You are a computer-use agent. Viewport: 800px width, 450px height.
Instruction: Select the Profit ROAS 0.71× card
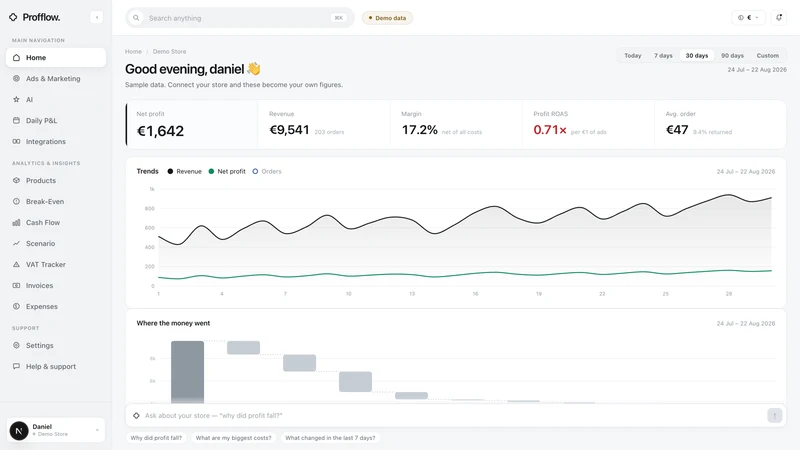pyautogui.click(x=588, y=124)
